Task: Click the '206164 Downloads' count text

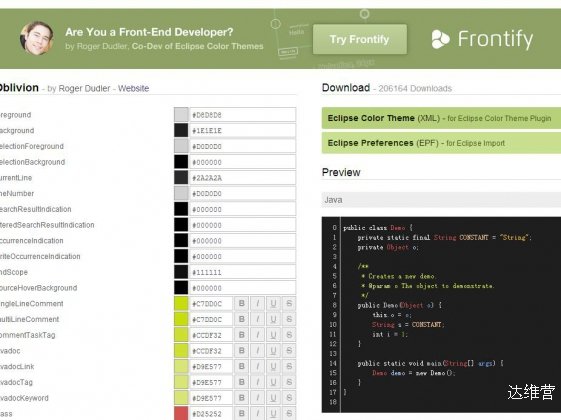Action: [x=415, y=88]
